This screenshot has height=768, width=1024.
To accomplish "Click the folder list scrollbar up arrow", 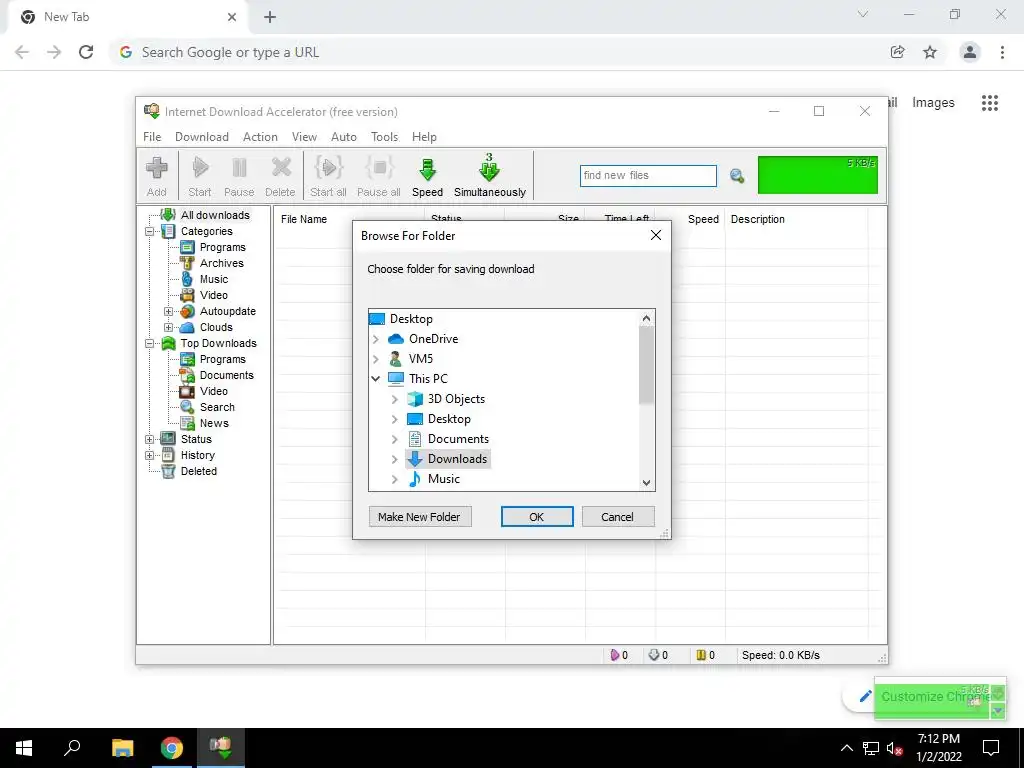I will tap(646, 318).
